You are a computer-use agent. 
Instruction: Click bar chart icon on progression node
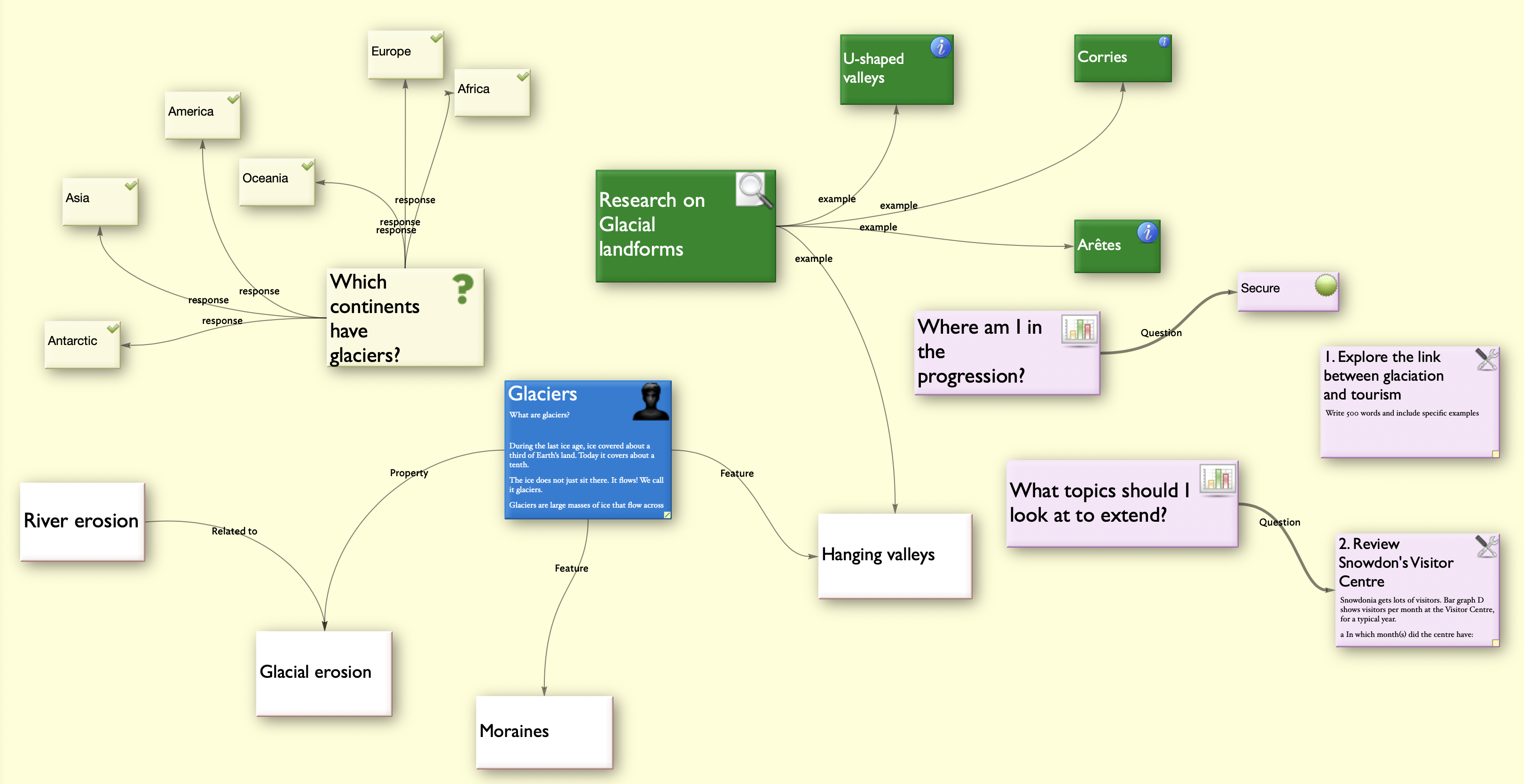click(1079, 329)
